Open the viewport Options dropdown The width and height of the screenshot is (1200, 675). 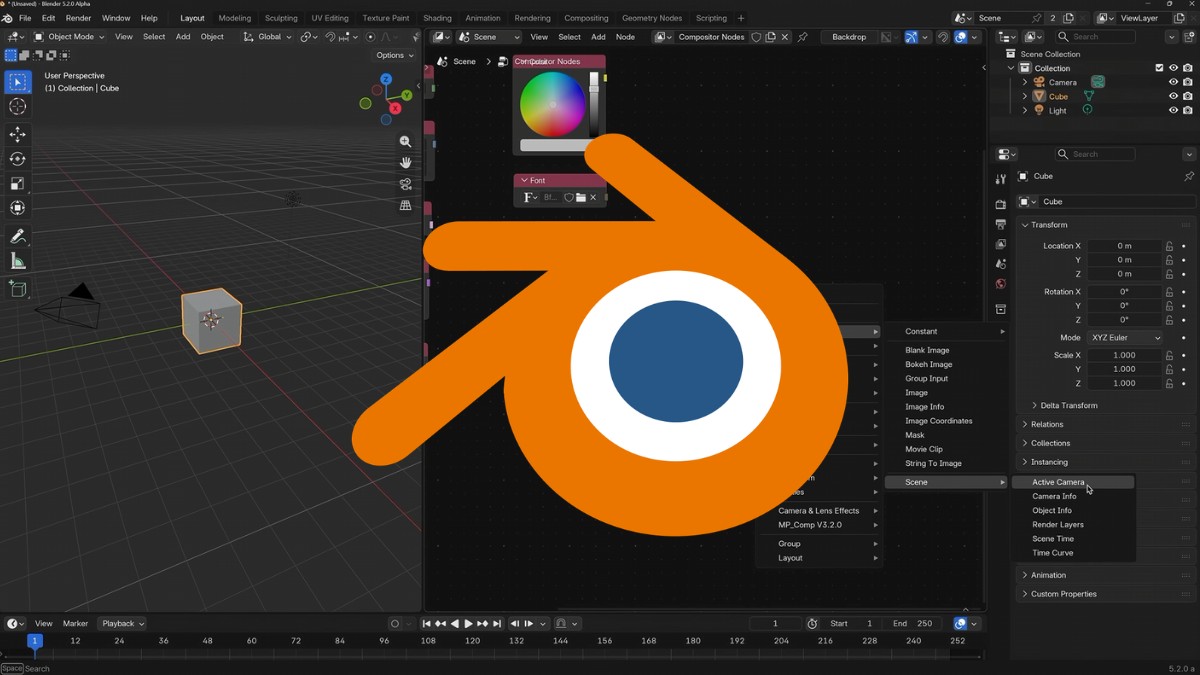[x=395, y=55]
